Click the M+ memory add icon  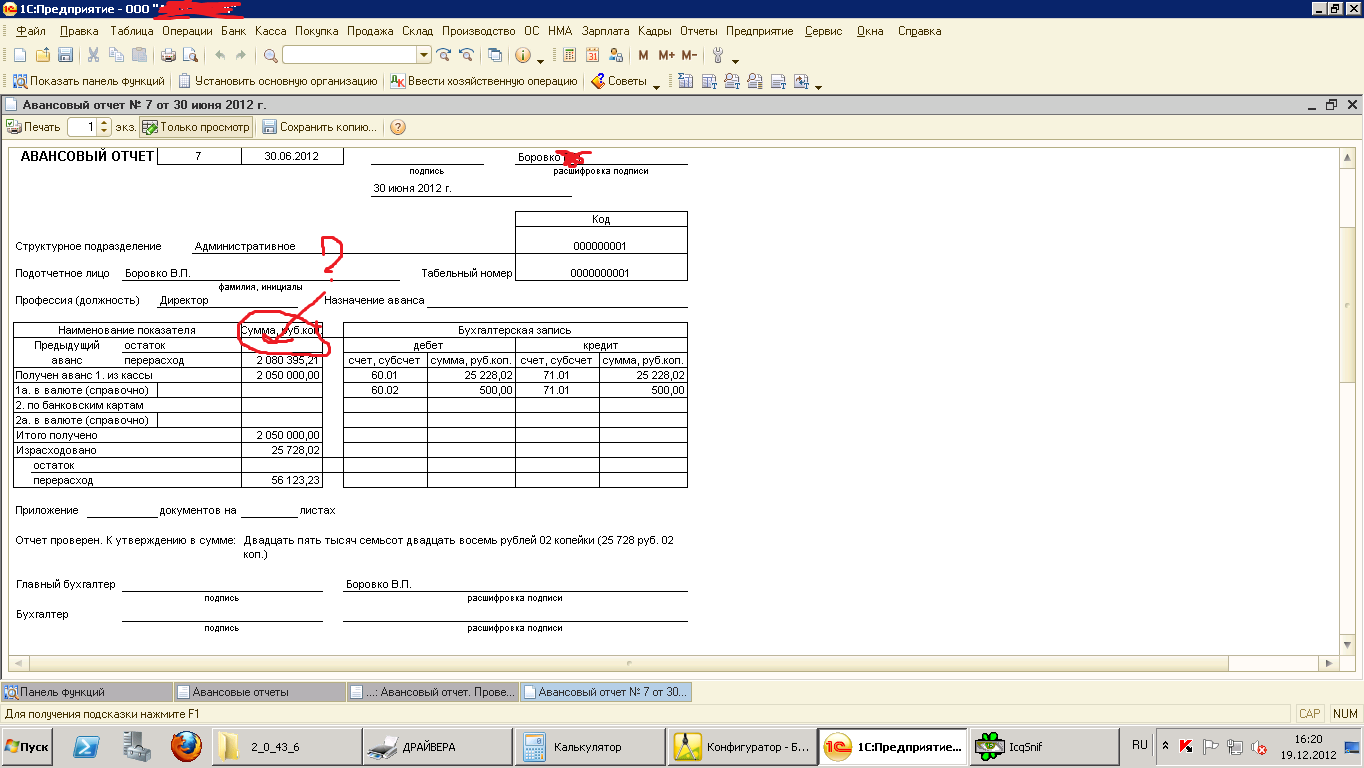point(666,55)
